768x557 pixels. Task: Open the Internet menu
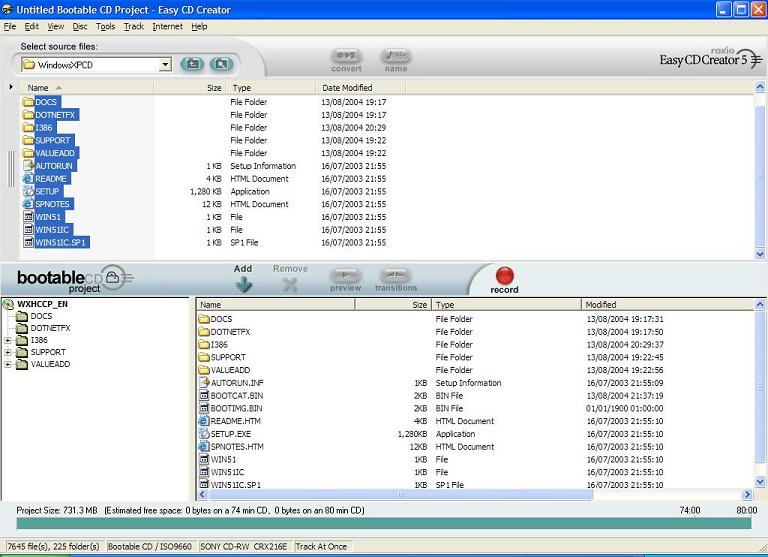coord(168,26)
